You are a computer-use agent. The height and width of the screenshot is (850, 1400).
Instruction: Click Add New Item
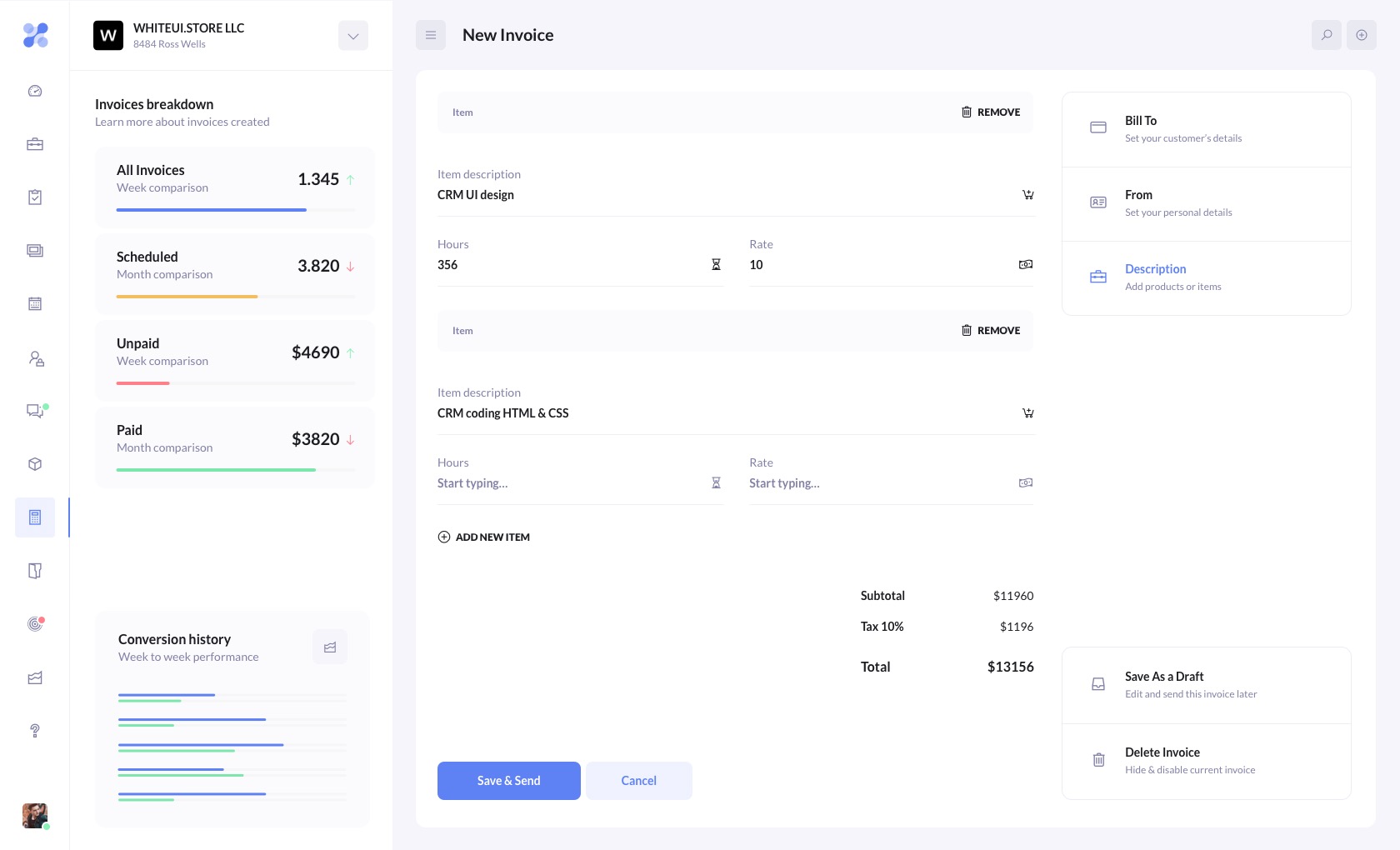(483, 537)
